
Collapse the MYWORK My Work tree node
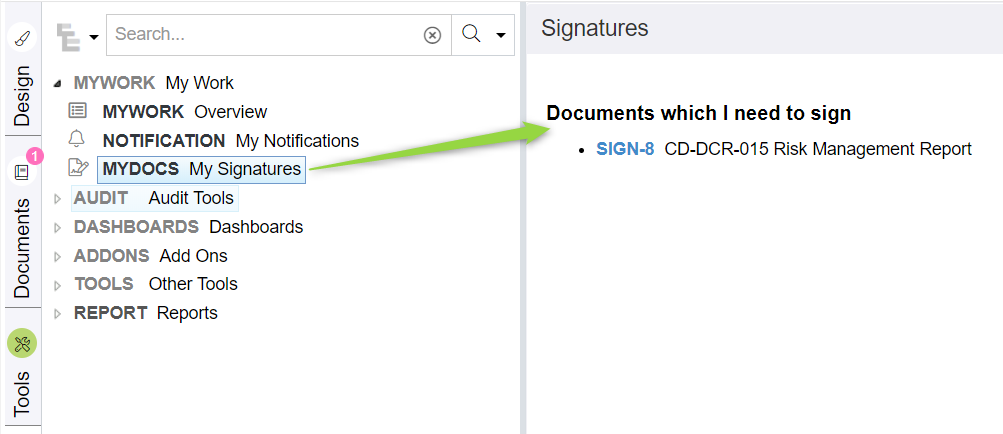pos(57,83)
